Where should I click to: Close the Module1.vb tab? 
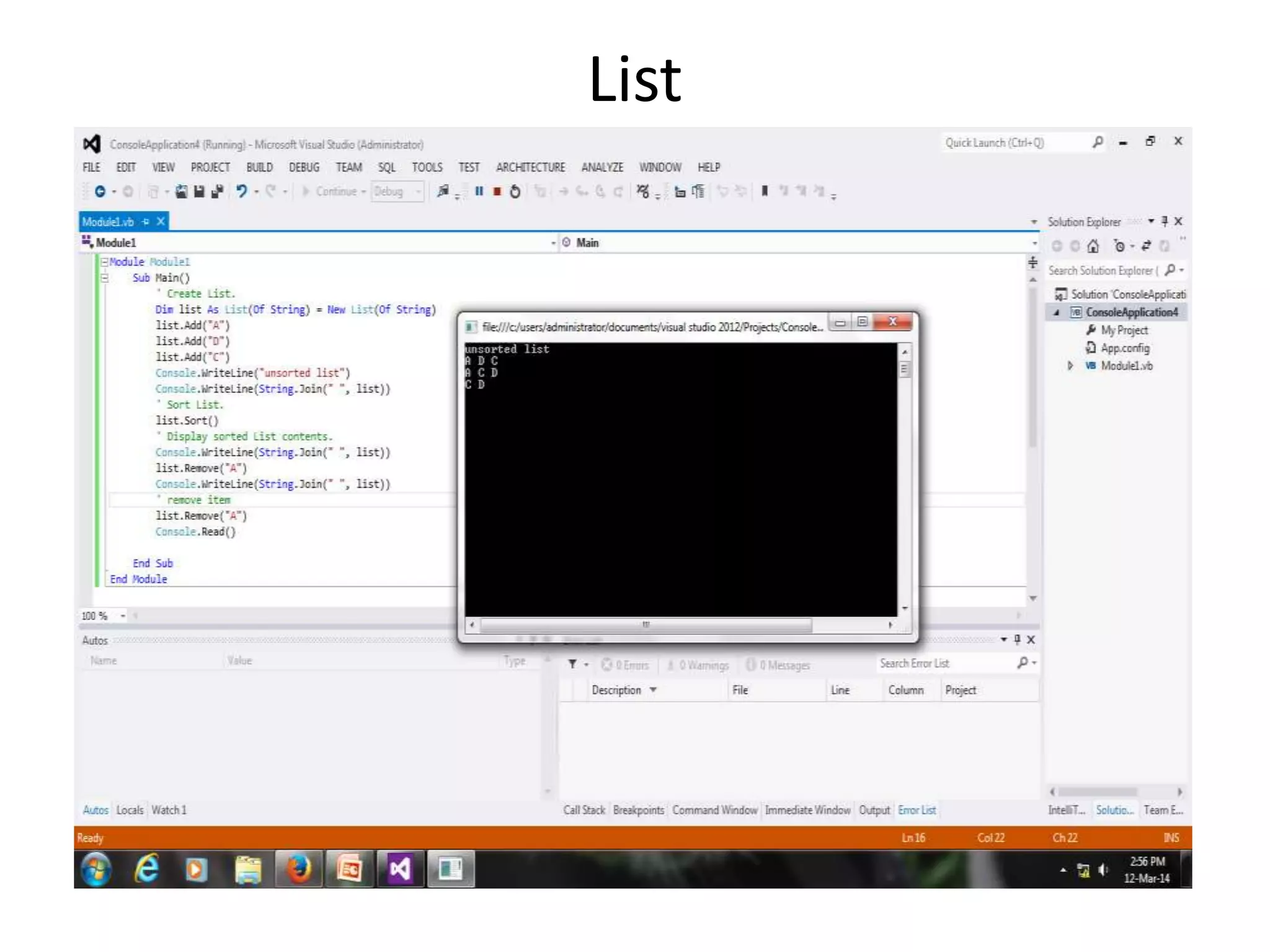pyautogui.click(x=161, y=221)
